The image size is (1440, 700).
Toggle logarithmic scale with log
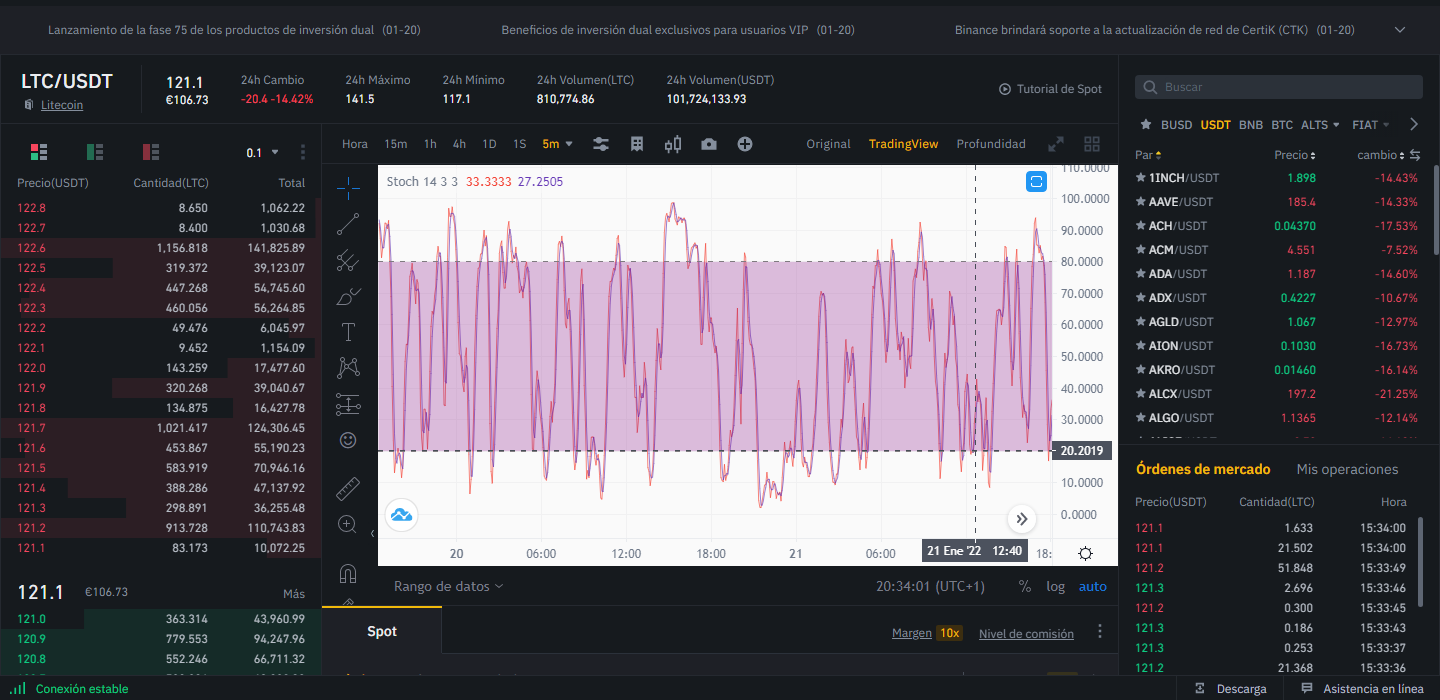tap(1056, 587)
